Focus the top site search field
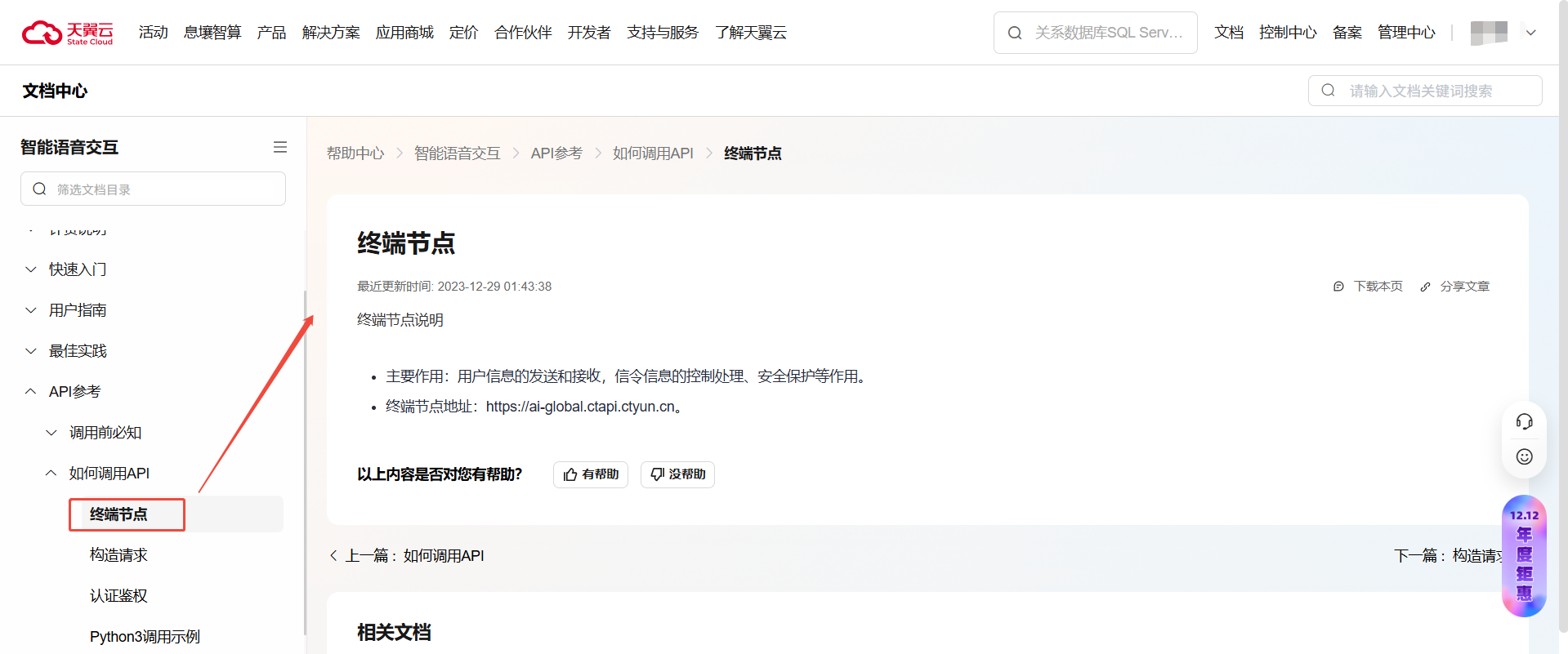 [x=1096, y=33]
